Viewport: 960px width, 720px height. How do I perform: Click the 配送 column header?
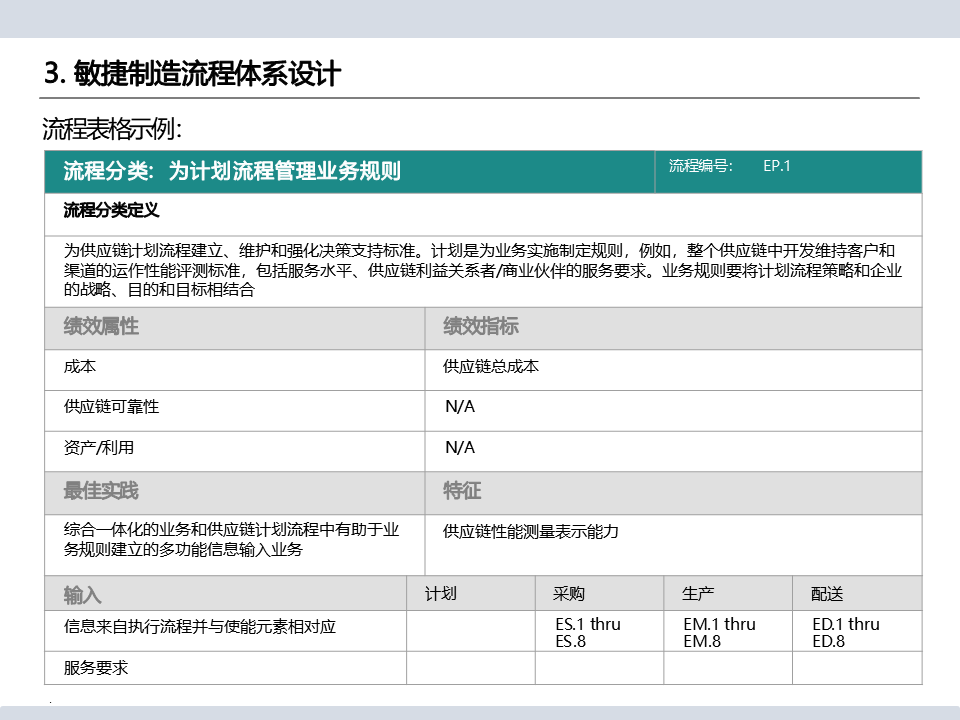click(857, 593)
